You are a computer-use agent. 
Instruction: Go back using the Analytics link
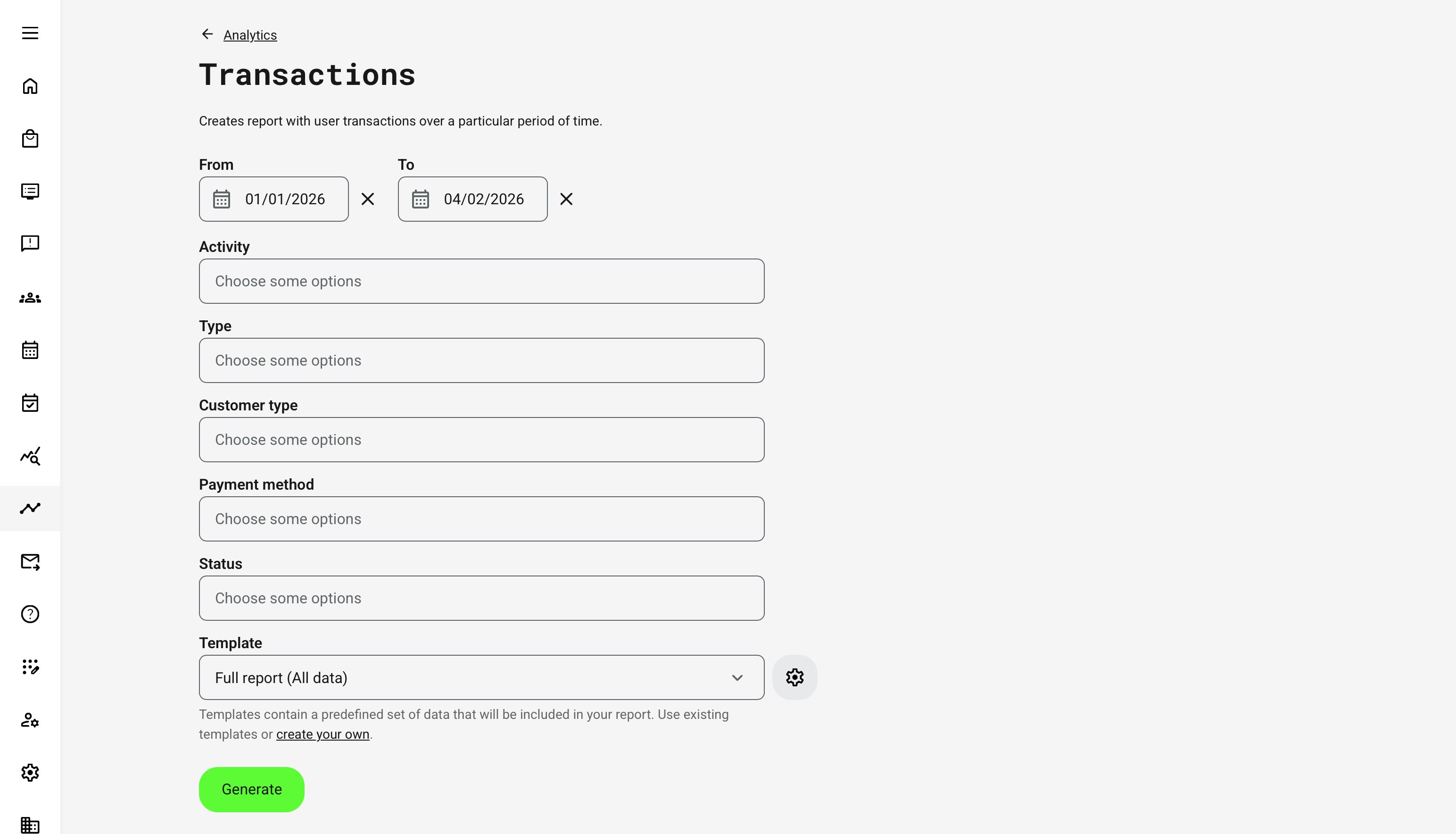(x=250, y=35)
